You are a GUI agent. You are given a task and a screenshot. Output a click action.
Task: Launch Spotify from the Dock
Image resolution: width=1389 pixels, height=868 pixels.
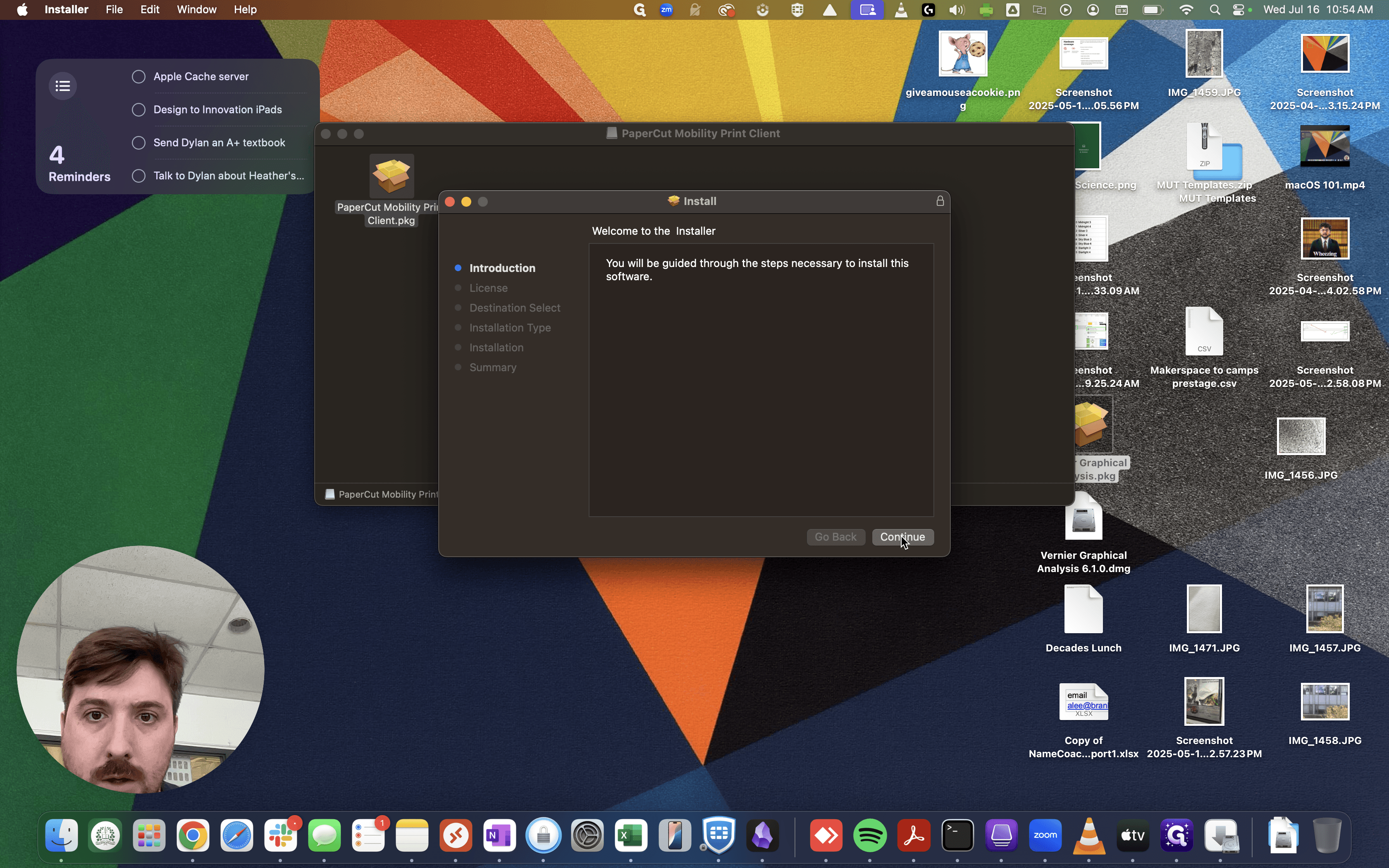point(871,835)
